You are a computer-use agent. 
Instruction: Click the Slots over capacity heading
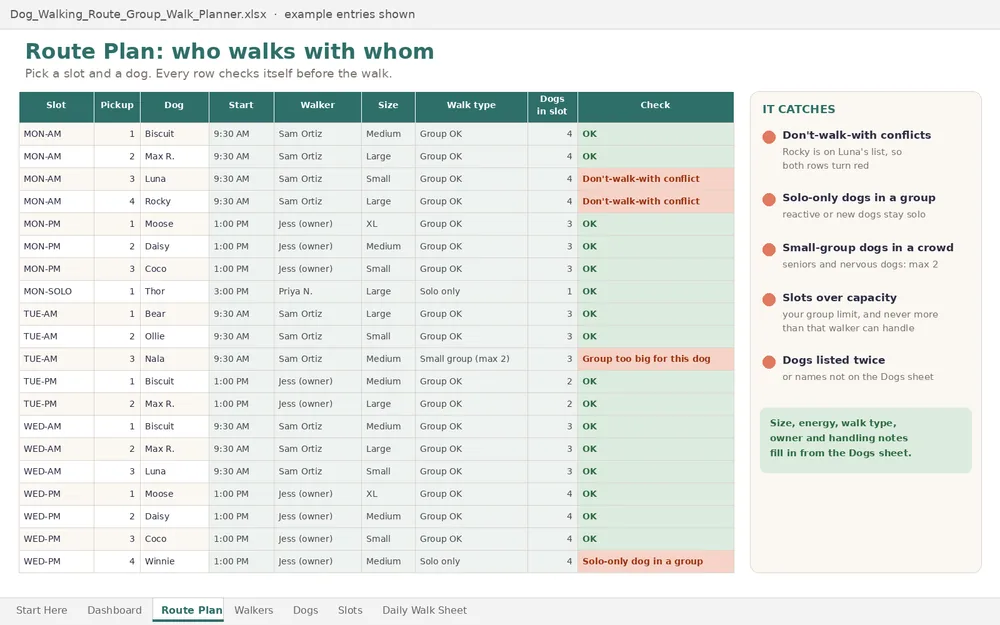[x=839, y=298]
